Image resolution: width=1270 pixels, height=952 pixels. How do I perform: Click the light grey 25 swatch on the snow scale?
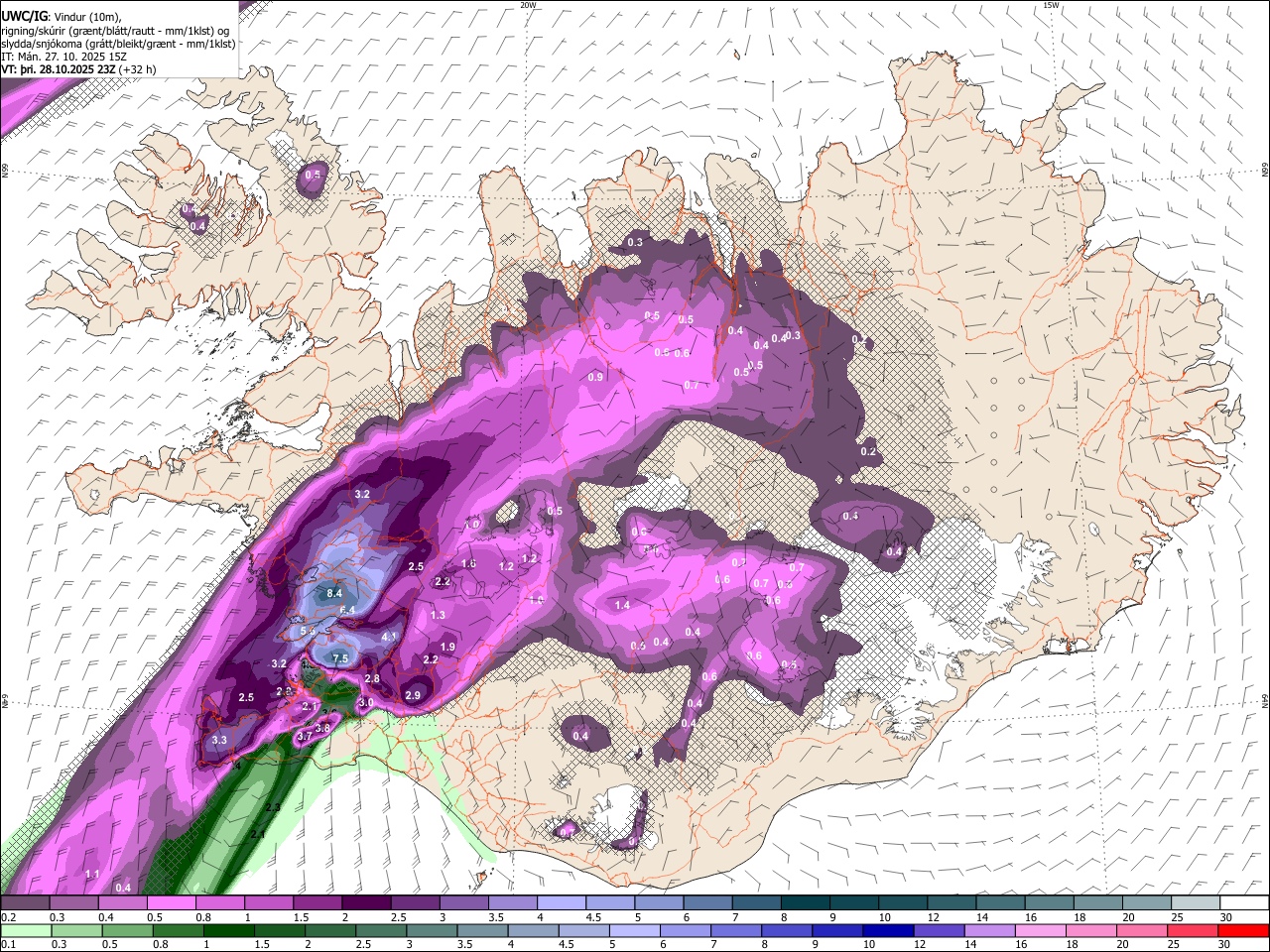(1197, 902)
